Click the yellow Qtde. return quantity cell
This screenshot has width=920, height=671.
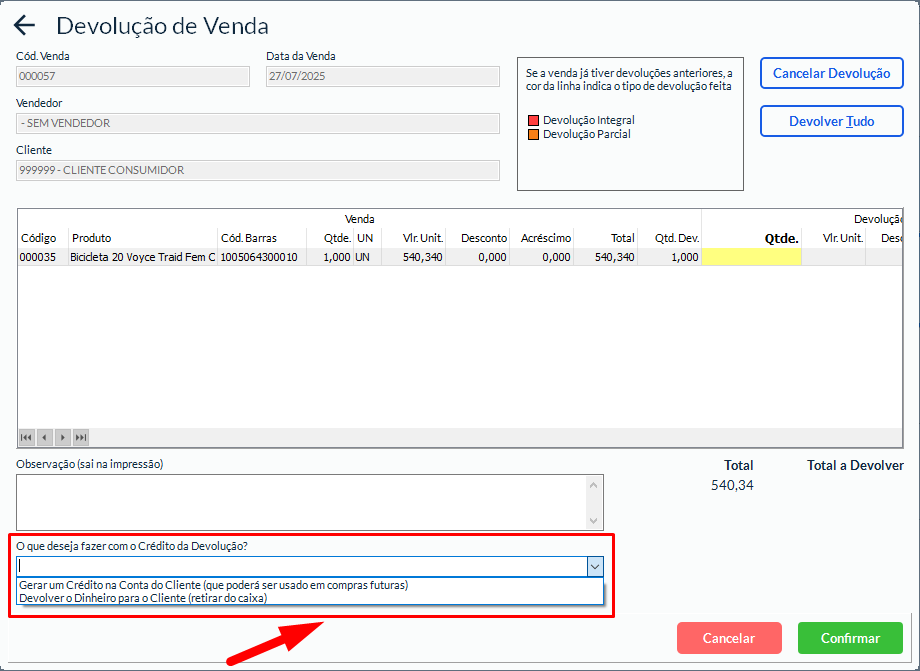[x=751, y=257]
